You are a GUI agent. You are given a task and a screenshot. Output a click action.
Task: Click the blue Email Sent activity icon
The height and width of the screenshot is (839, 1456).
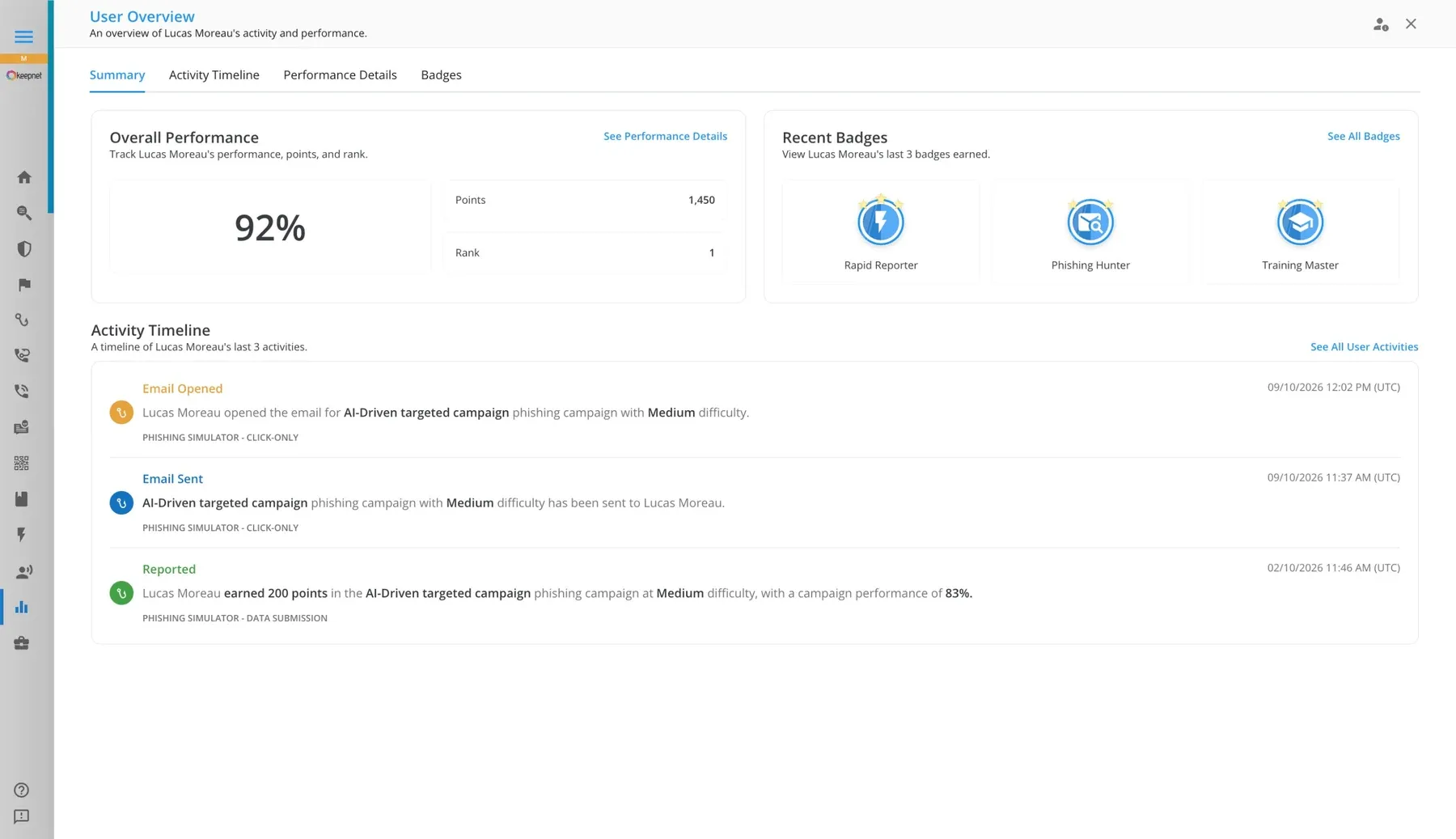pos(121,503)
